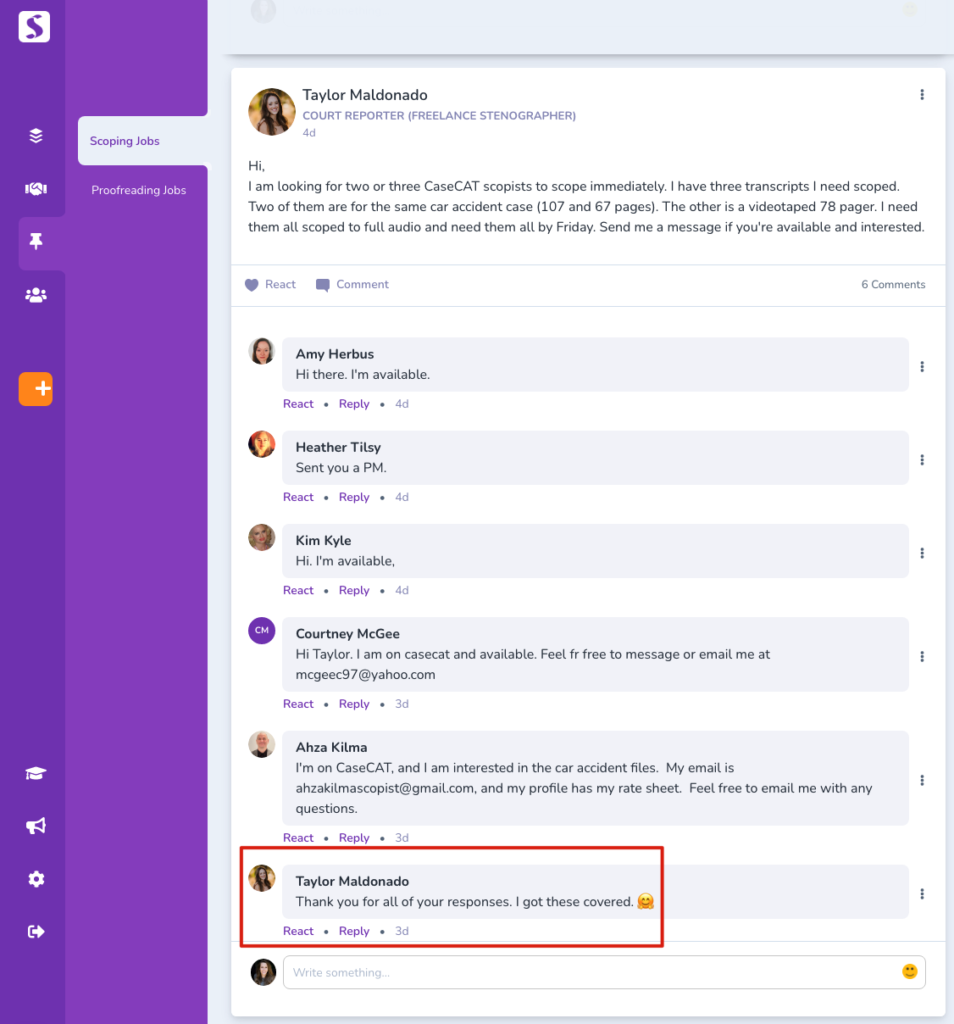Click the orange plus create button
Screen dimensions: 954x1024
coord(36,389)
